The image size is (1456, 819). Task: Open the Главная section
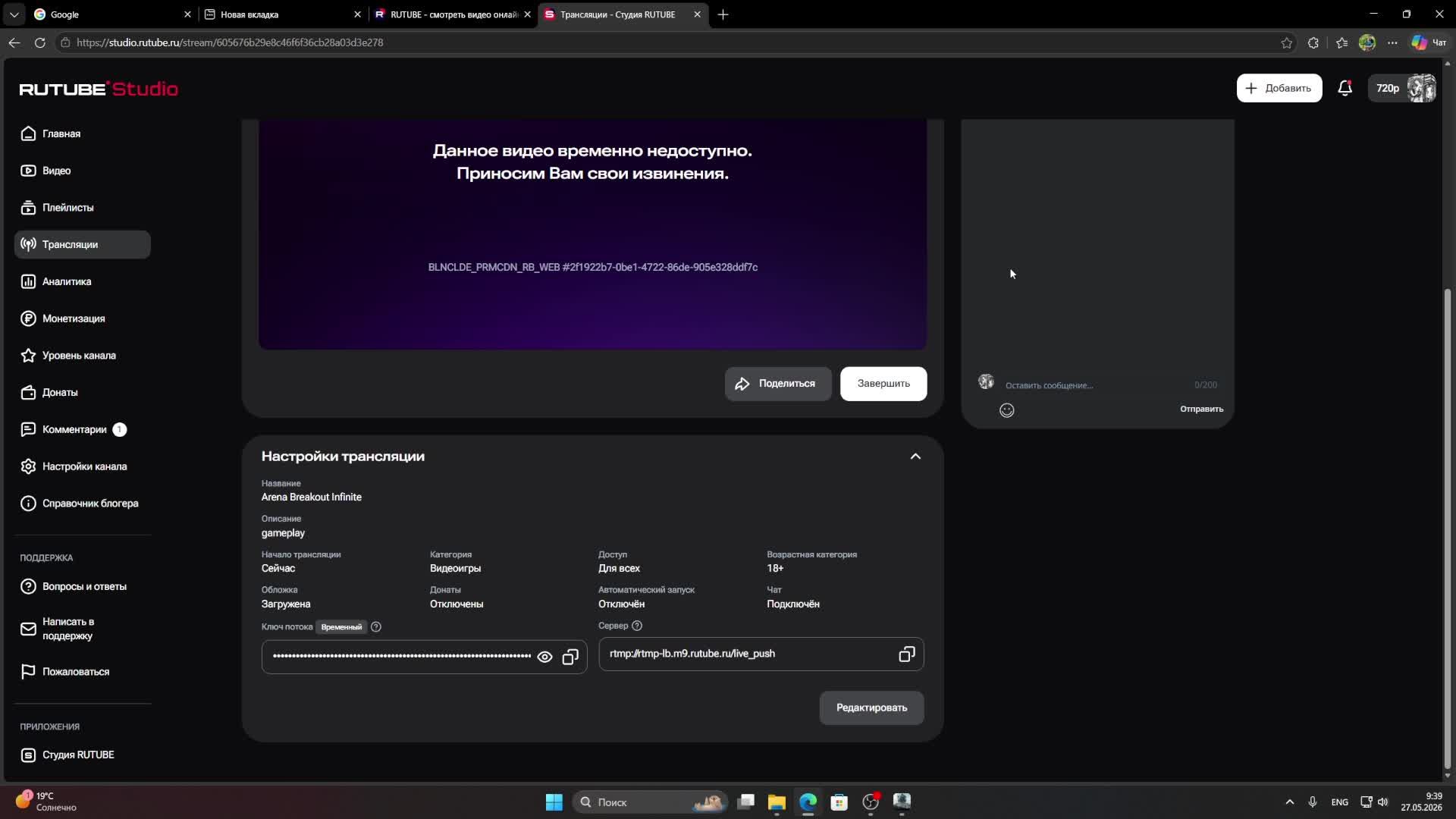coord(82,133)
